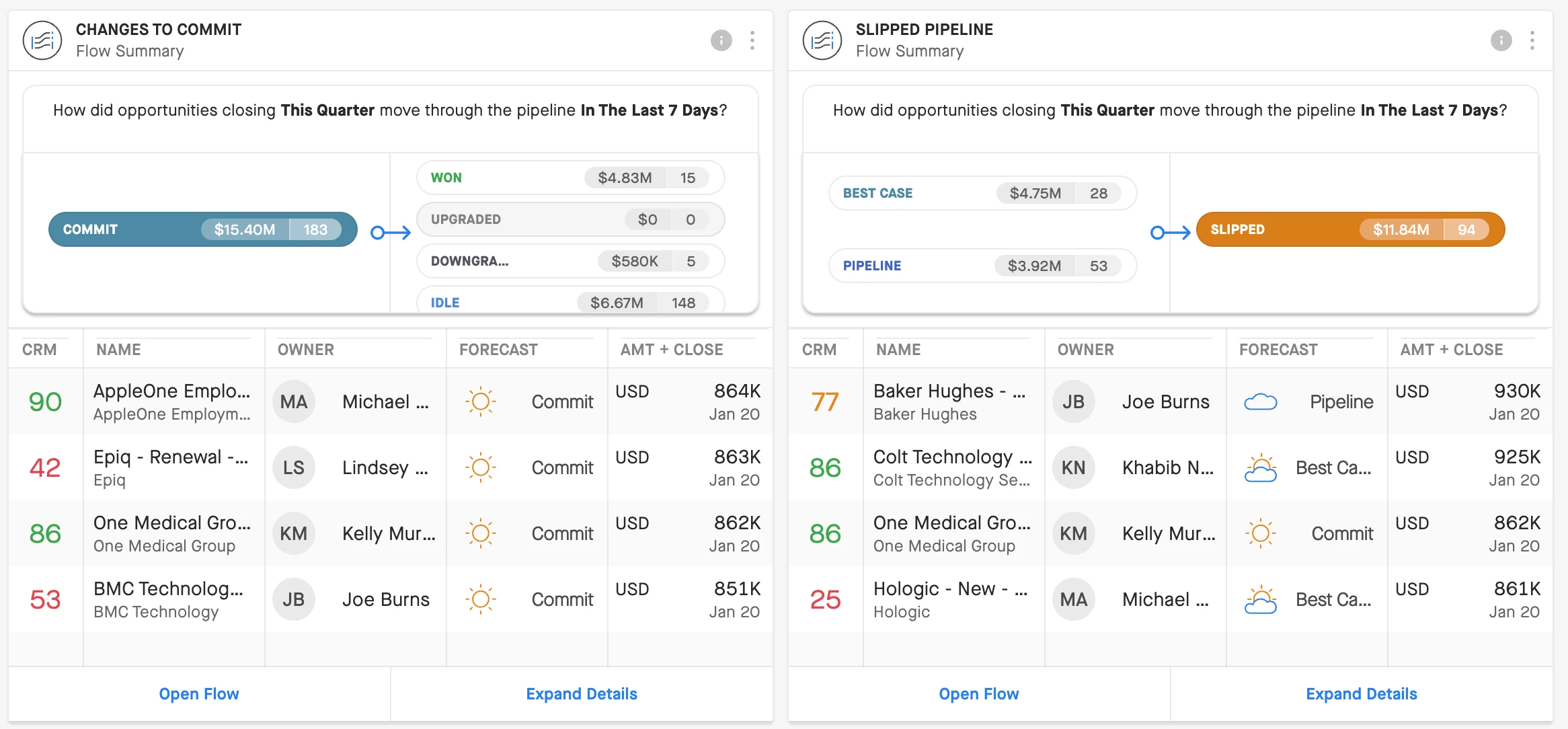Click info icon on Changes to Commit card

point(721,40)
